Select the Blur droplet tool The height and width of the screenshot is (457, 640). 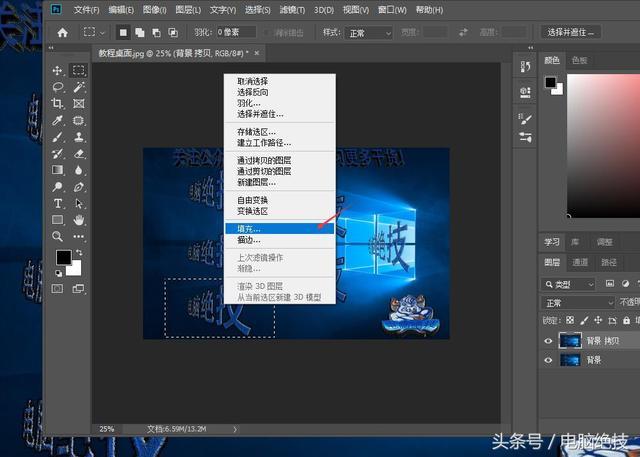(x=78, y=170)
